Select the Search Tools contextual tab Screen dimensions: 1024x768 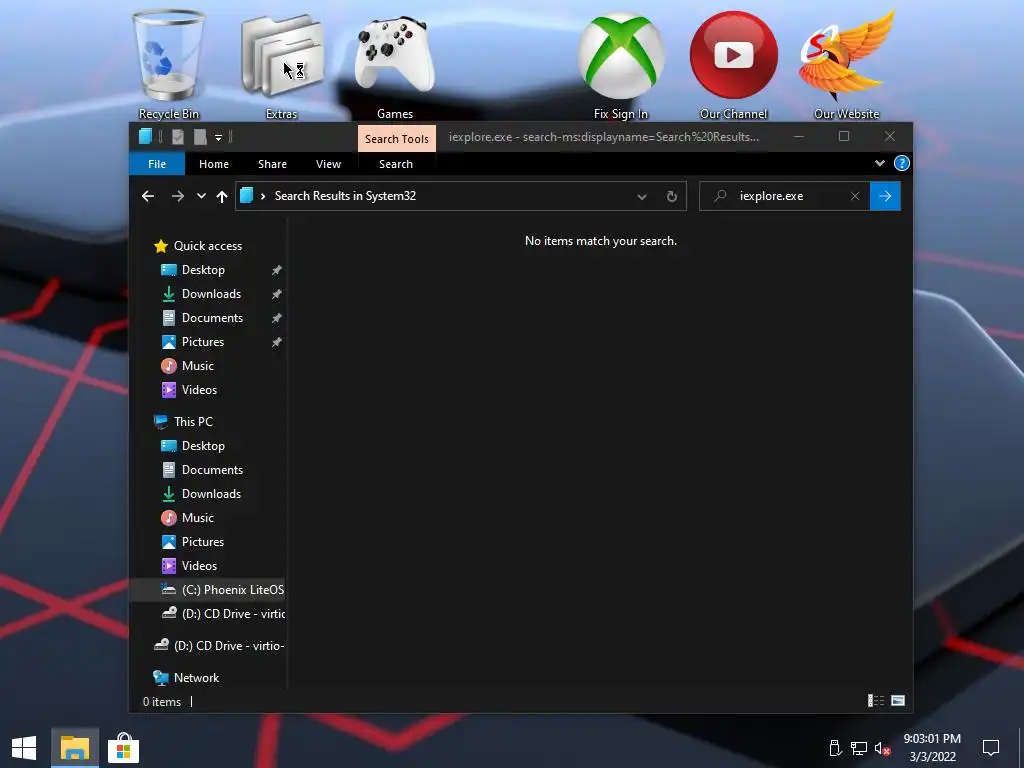[x=396, y=138]
